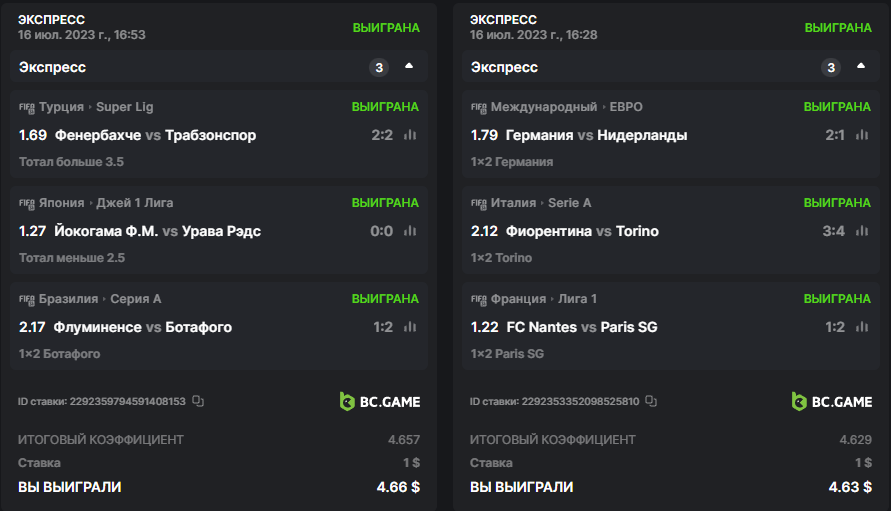Image resolution: width=891 pixels, height=511 pixels.
Task: Open statistics icon for Фенербахче vs Трабзонспор
Action: click(x=409, y=135)
